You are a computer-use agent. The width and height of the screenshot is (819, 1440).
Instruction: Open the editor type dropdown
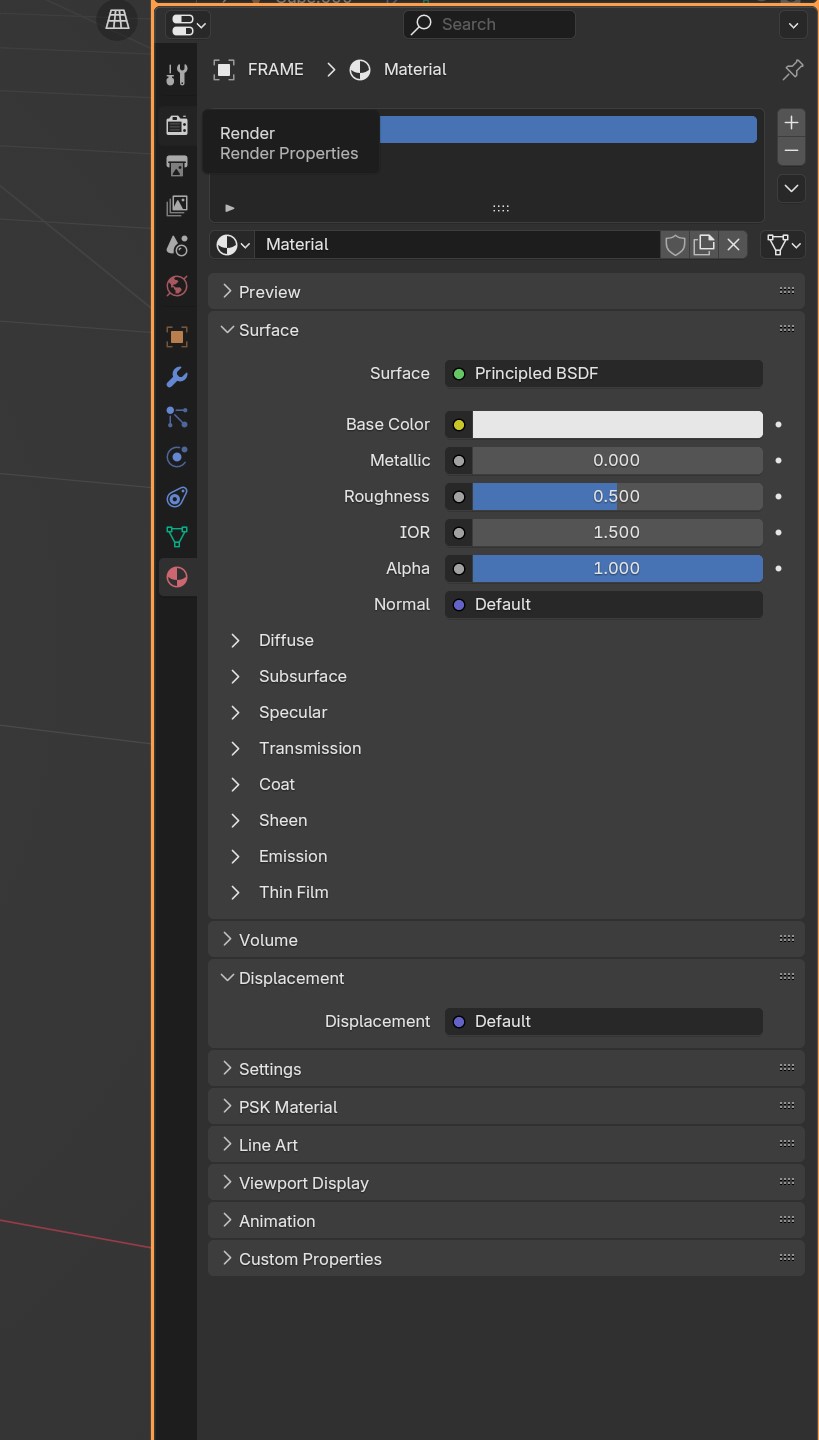189,24
